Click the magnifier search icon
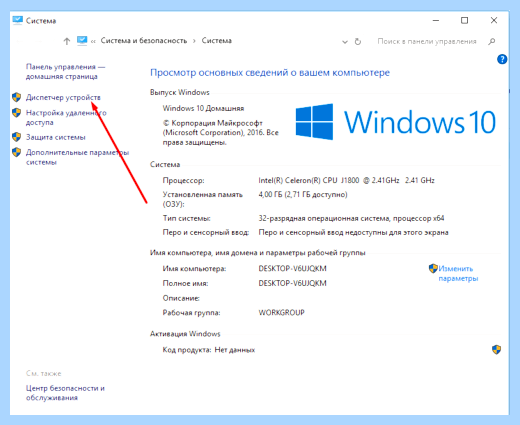520x425 pixels. [492, 41]
